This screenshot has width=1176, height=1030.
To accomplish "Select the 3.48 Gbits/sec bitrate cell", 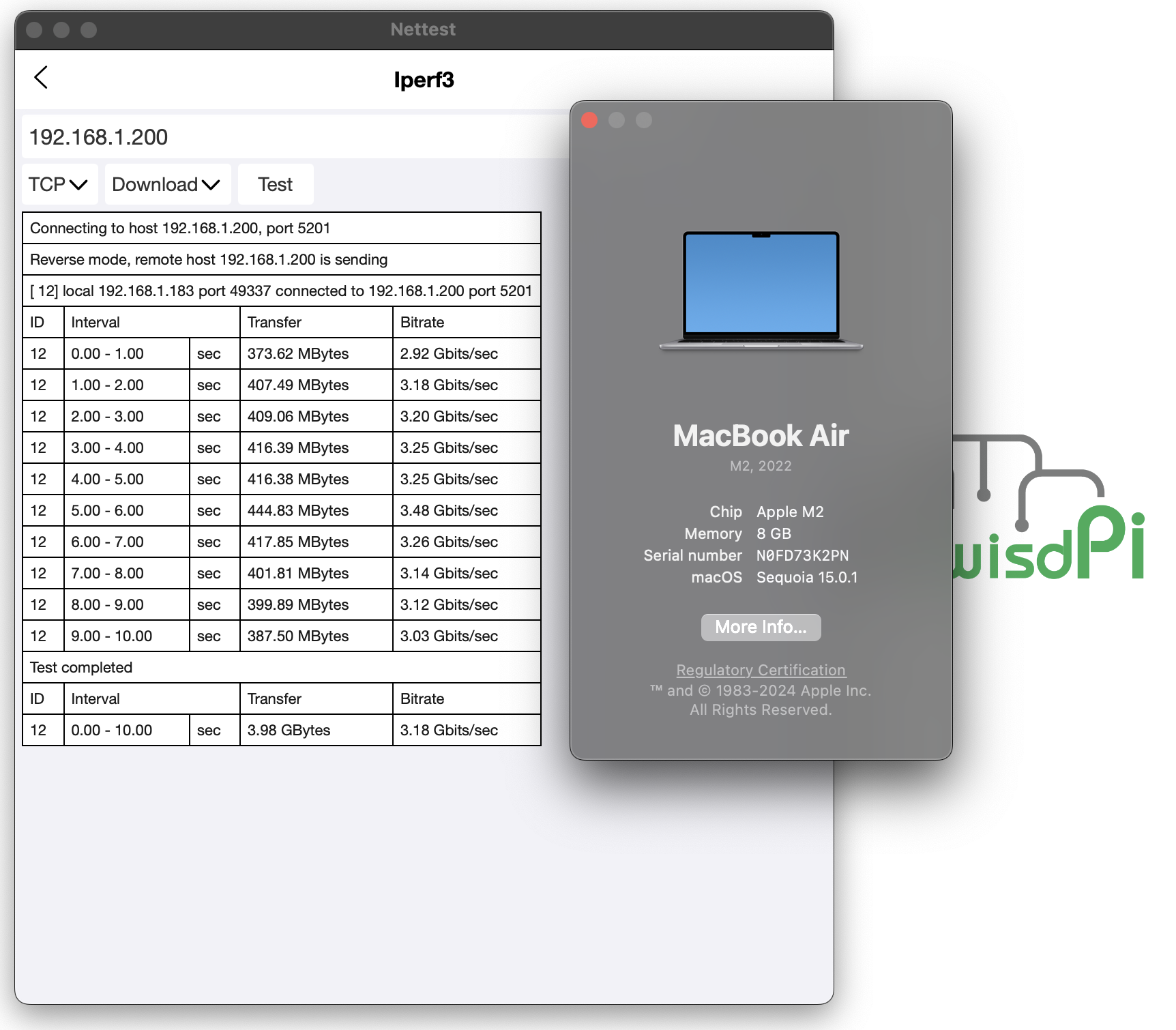I will [x=467, y=510].
